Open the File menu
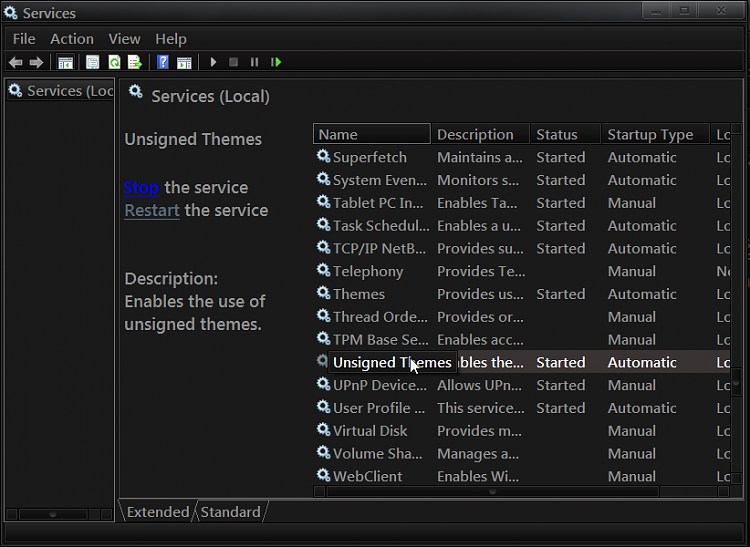750x547 pixels. coord(24,39)
